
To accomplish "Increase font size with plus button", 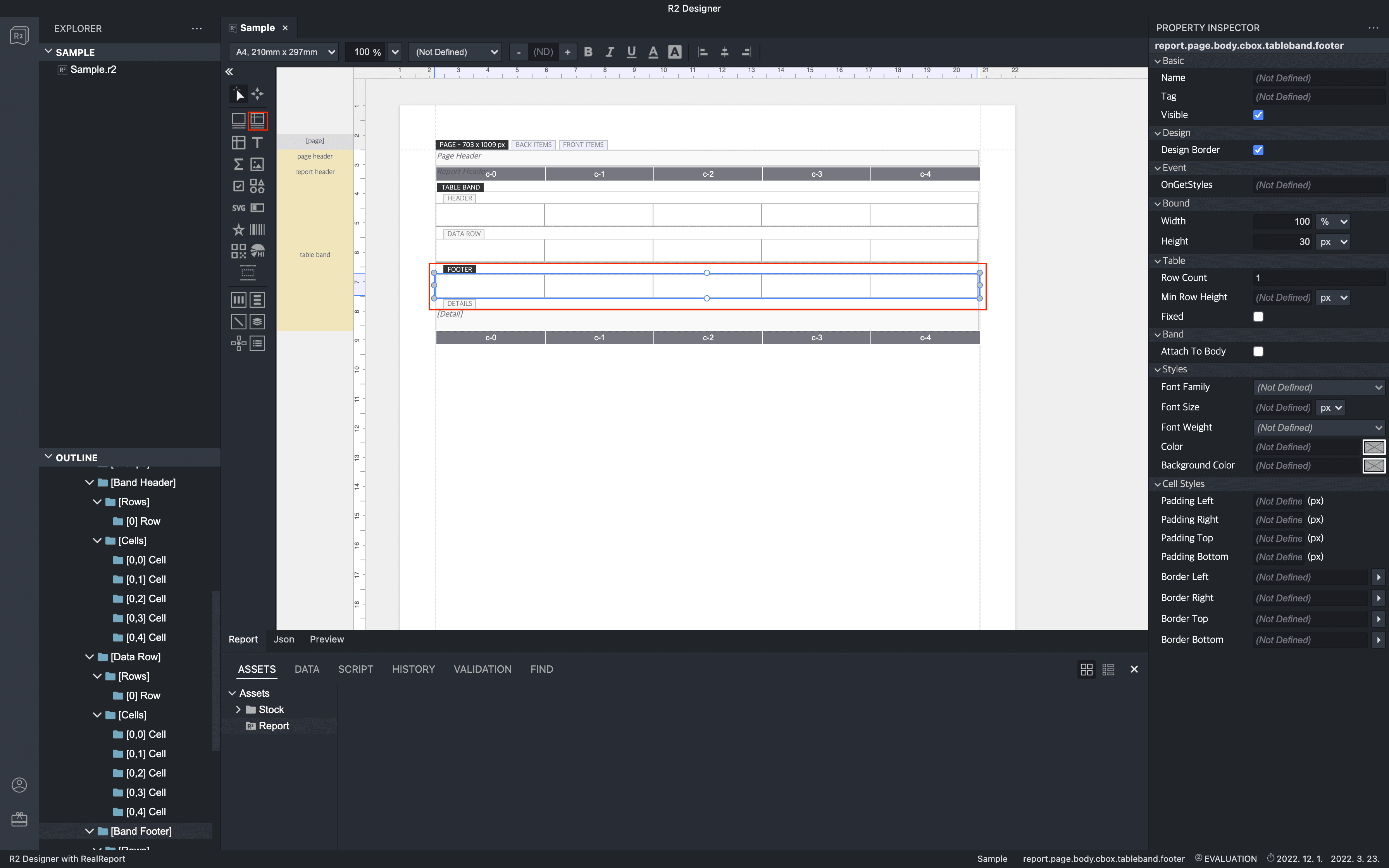I will click(568, 52).
